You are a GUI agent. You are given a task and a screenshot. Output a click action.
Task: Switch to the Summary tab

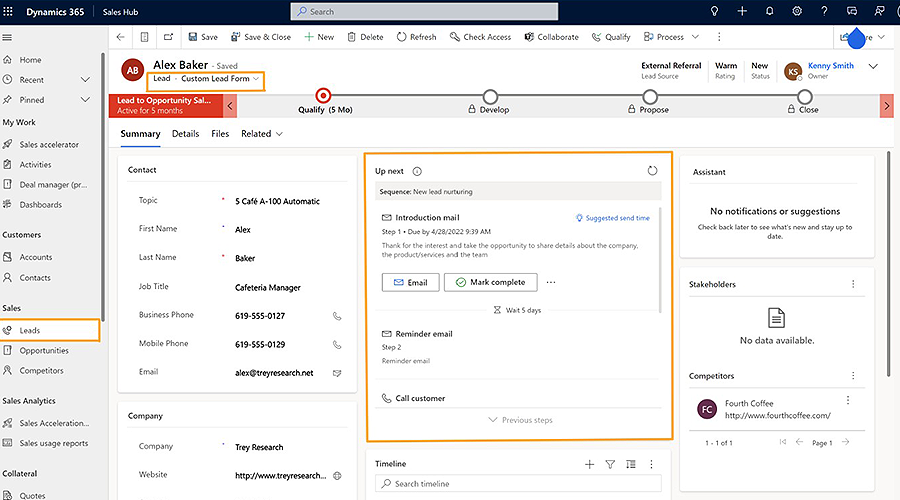140,134
